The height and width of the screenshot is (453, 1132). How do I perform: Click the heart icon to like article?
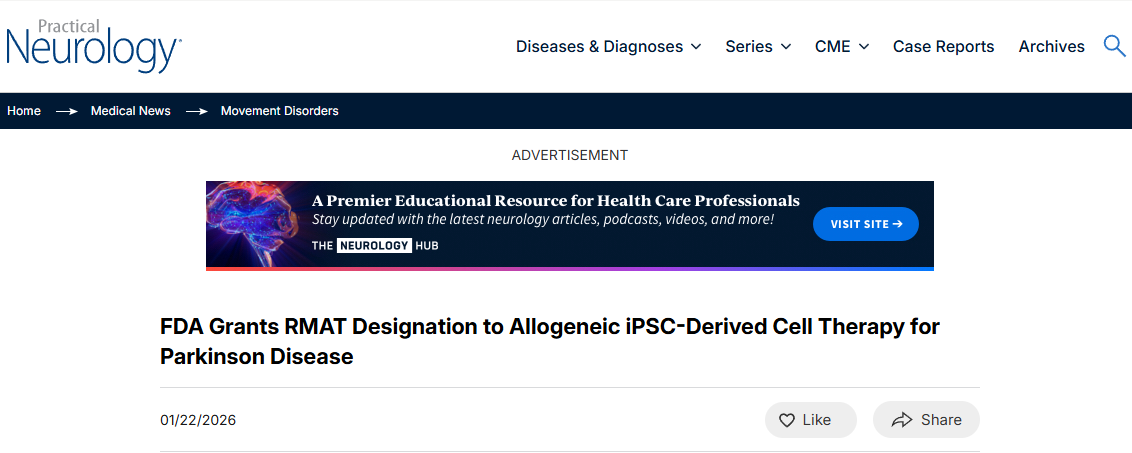[x=787, y=420]
